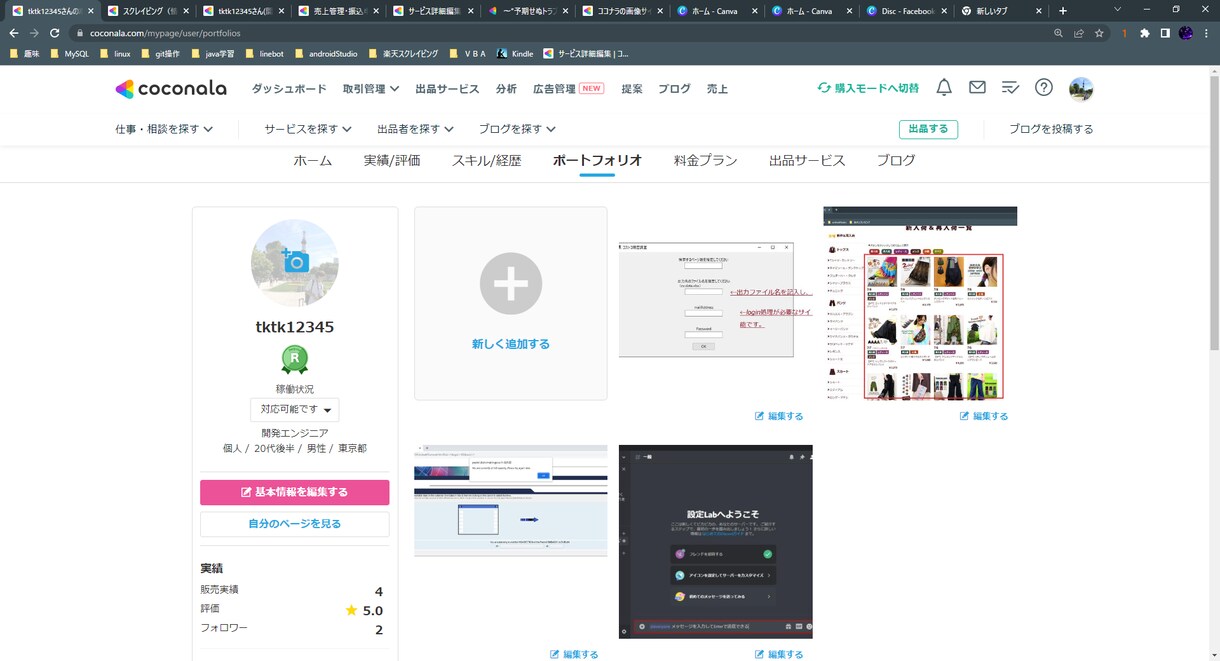Click the share page icon in address bar
The image size is (1220, 661).
(1078, 33)
